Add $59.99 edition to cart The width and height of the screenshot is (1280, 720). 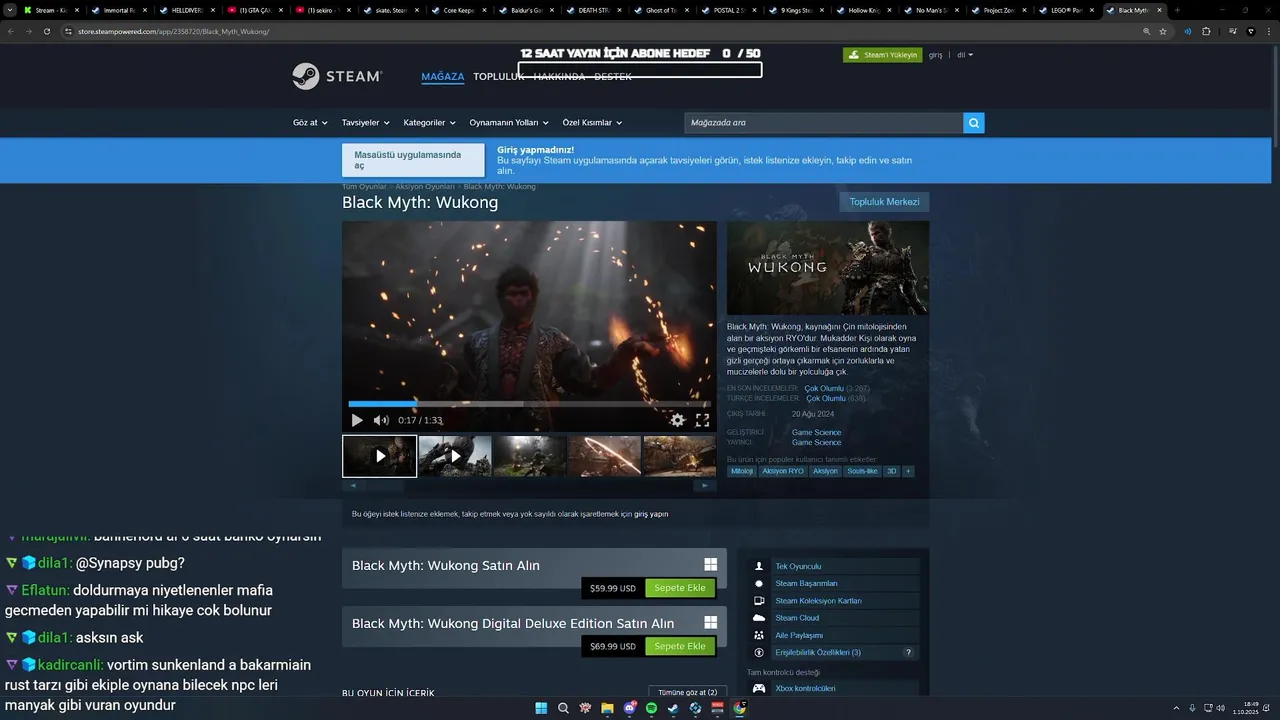pyautogui.click(x=680, y=588)
